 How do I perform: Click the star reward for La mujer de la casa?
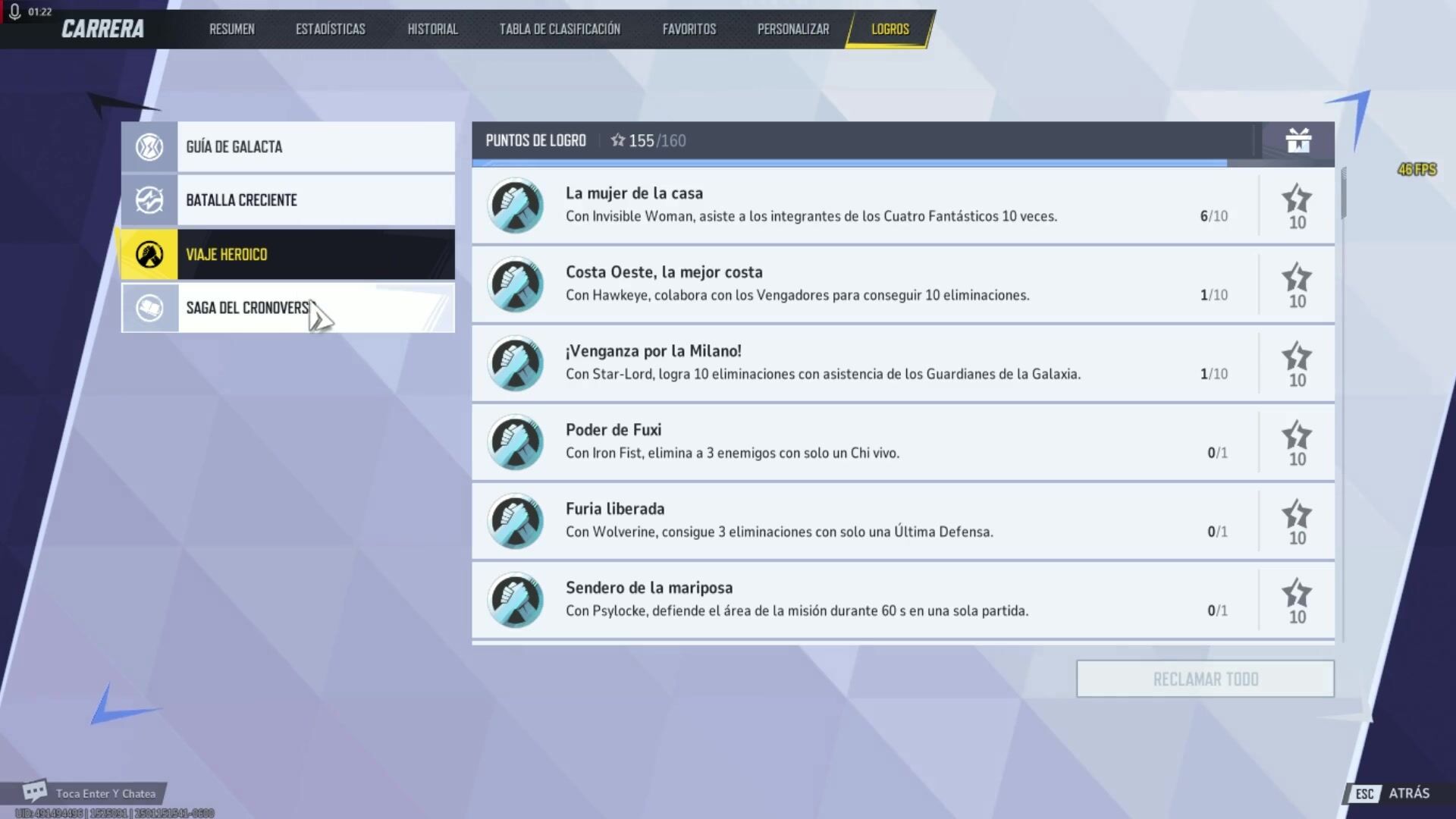coord(1297,206)
